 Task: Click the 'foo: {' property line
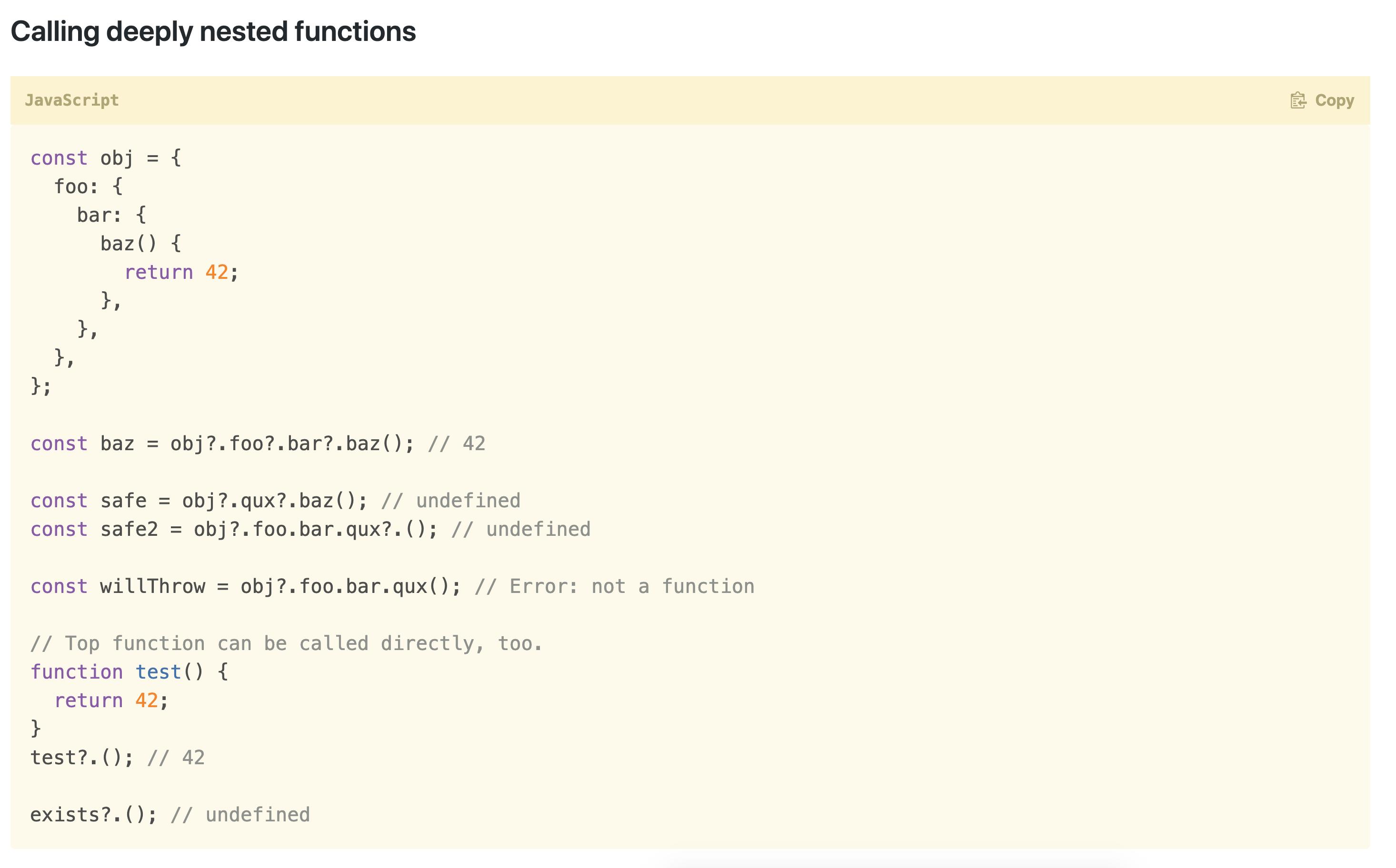(89, 187)
